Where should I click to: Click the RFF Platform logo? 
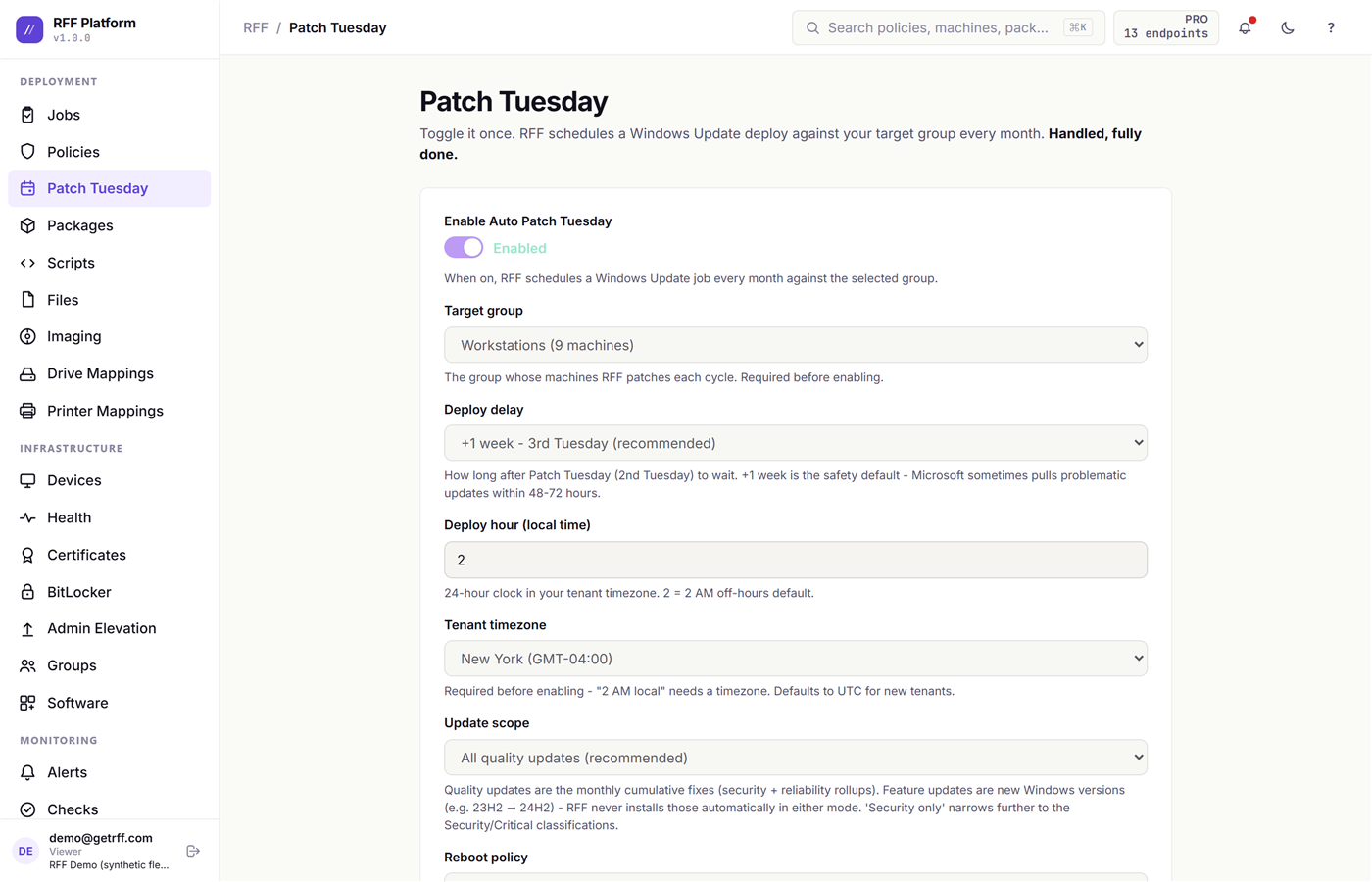click(29, 29)
